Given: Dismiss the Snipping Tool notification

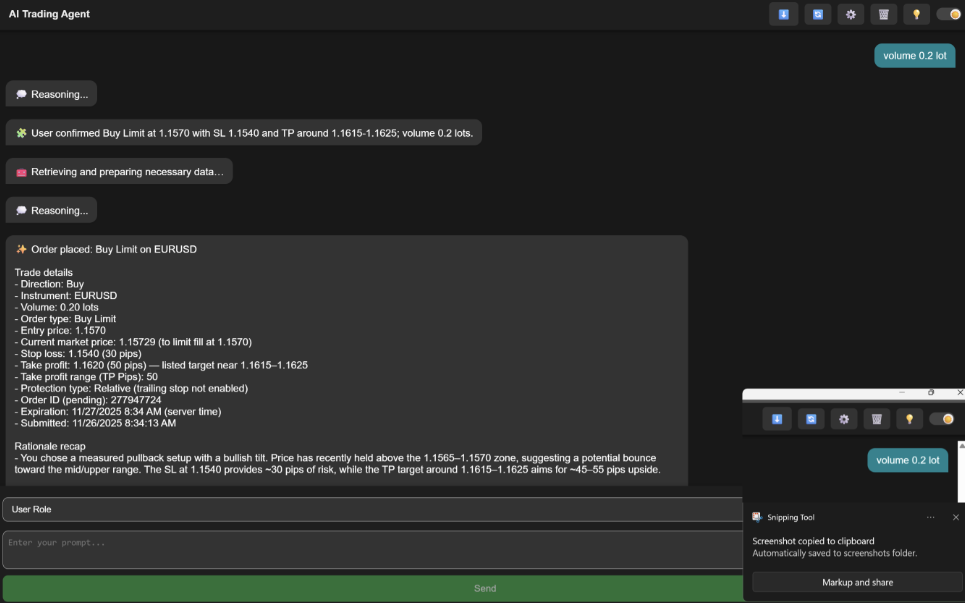Looking at the screenshot, I should pyautogui.click(x=955, y=517).
